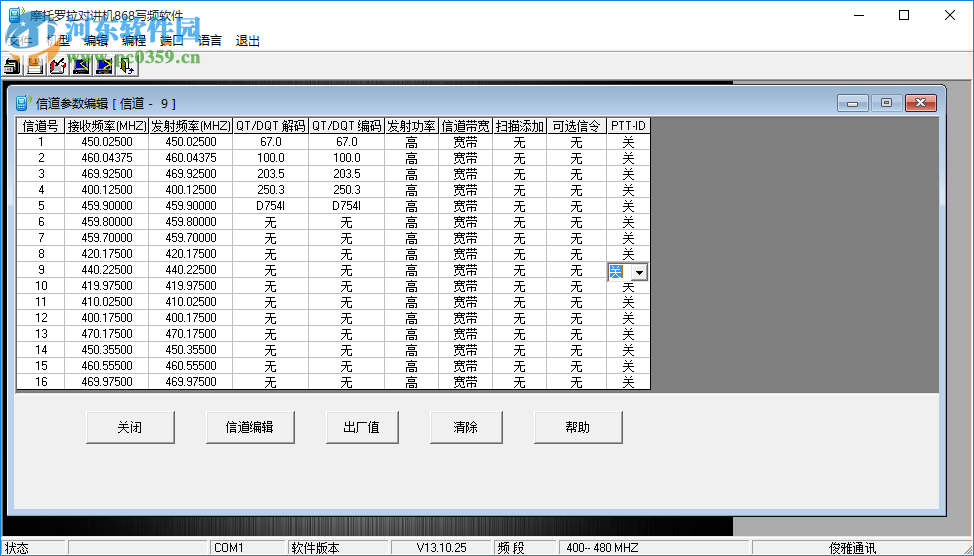
Task: Click the channel editor window's title icon
Action: click(x=24, y=103)
